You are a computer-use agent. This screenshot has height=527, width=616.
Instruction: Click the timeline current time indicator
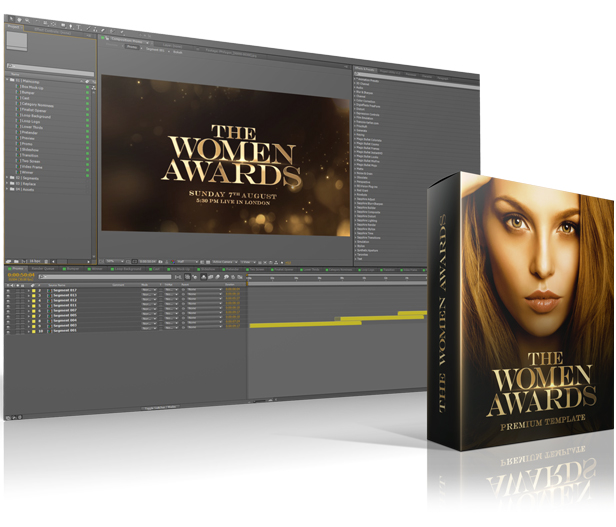(248, 280)
